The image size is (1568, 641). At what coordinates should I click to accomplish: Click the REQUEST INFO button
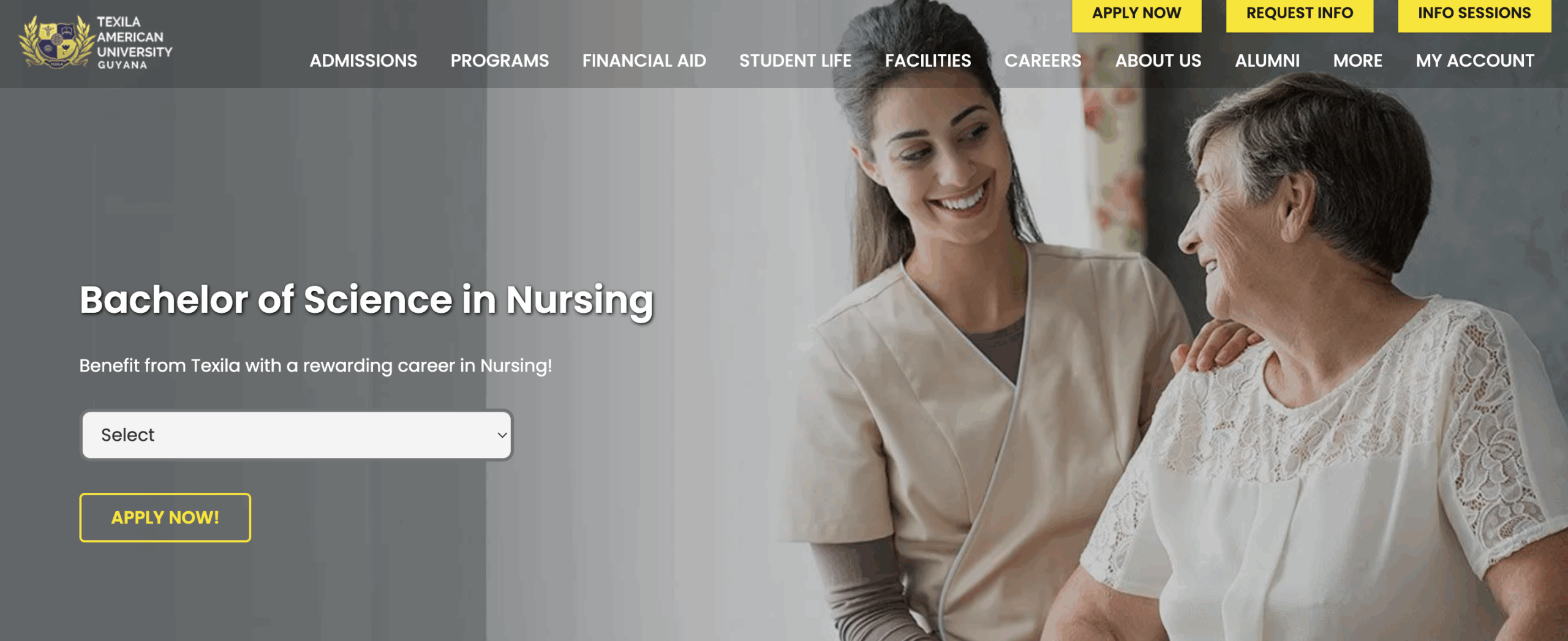coord(1299,15)
